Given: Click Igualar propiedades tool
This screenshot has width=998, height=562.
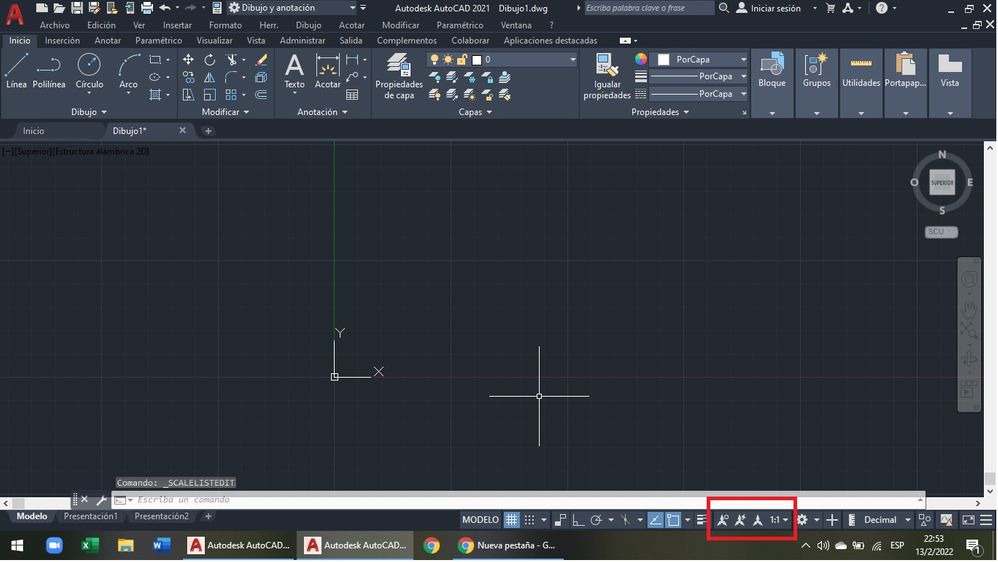Looking at the screenshot, I should coord(607,76).
